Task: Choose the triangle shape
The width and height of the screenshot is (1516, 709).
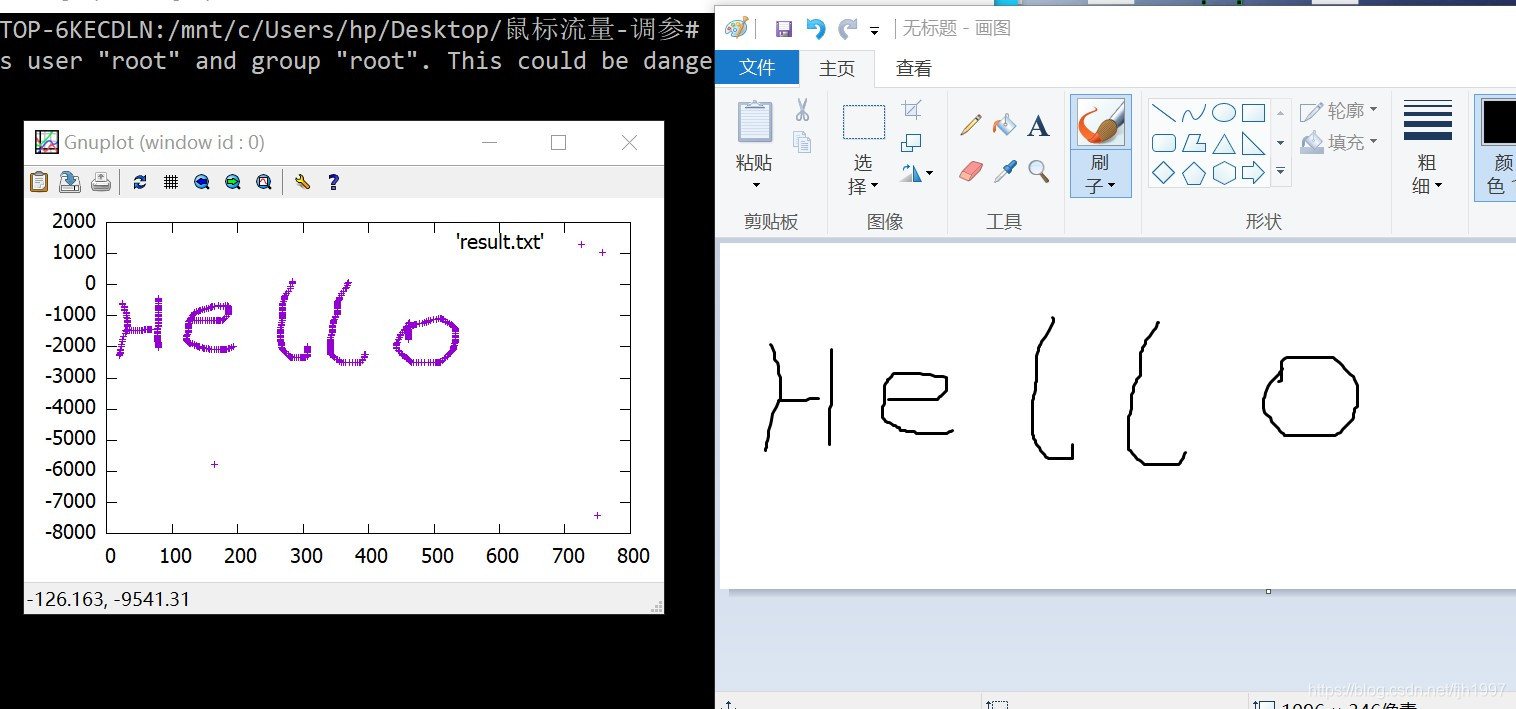Action: 1224,143
